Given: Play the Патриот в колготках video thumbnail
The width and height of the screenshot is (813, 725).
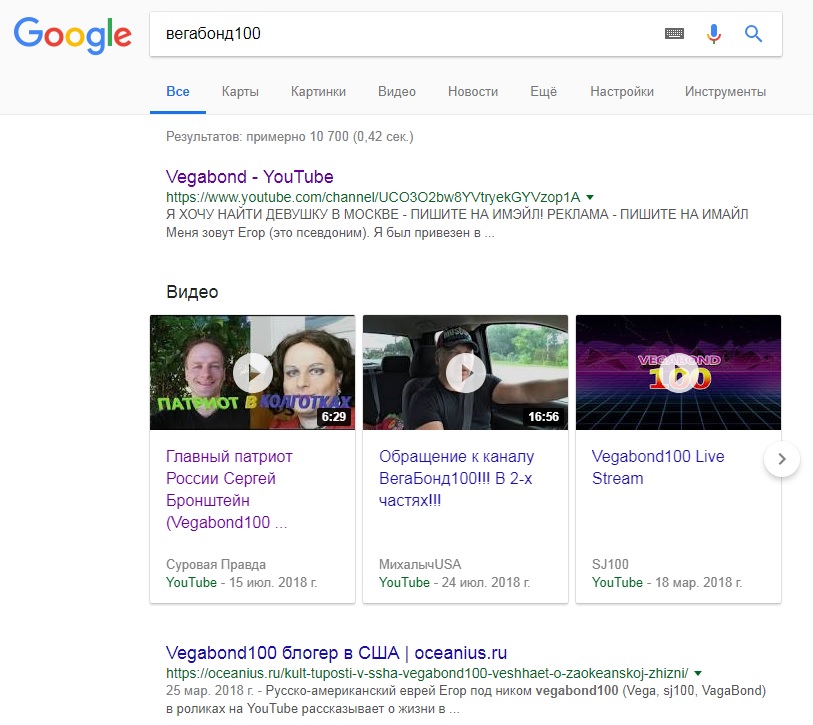Looking at the screenshot, I should coord(253,372).
